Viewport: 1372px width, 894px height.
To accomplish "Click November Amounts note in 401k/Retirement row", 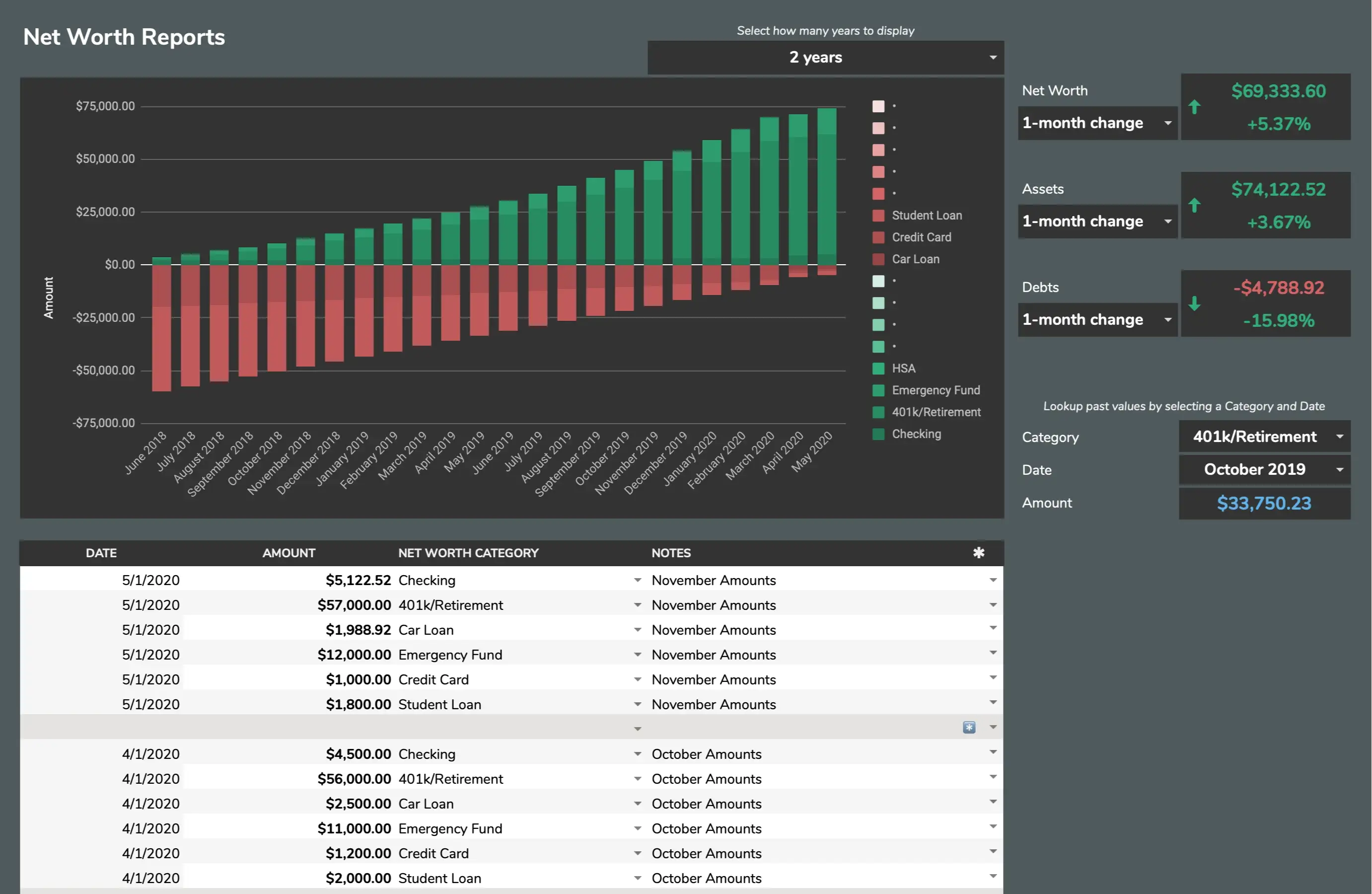I will click(714, 605).
